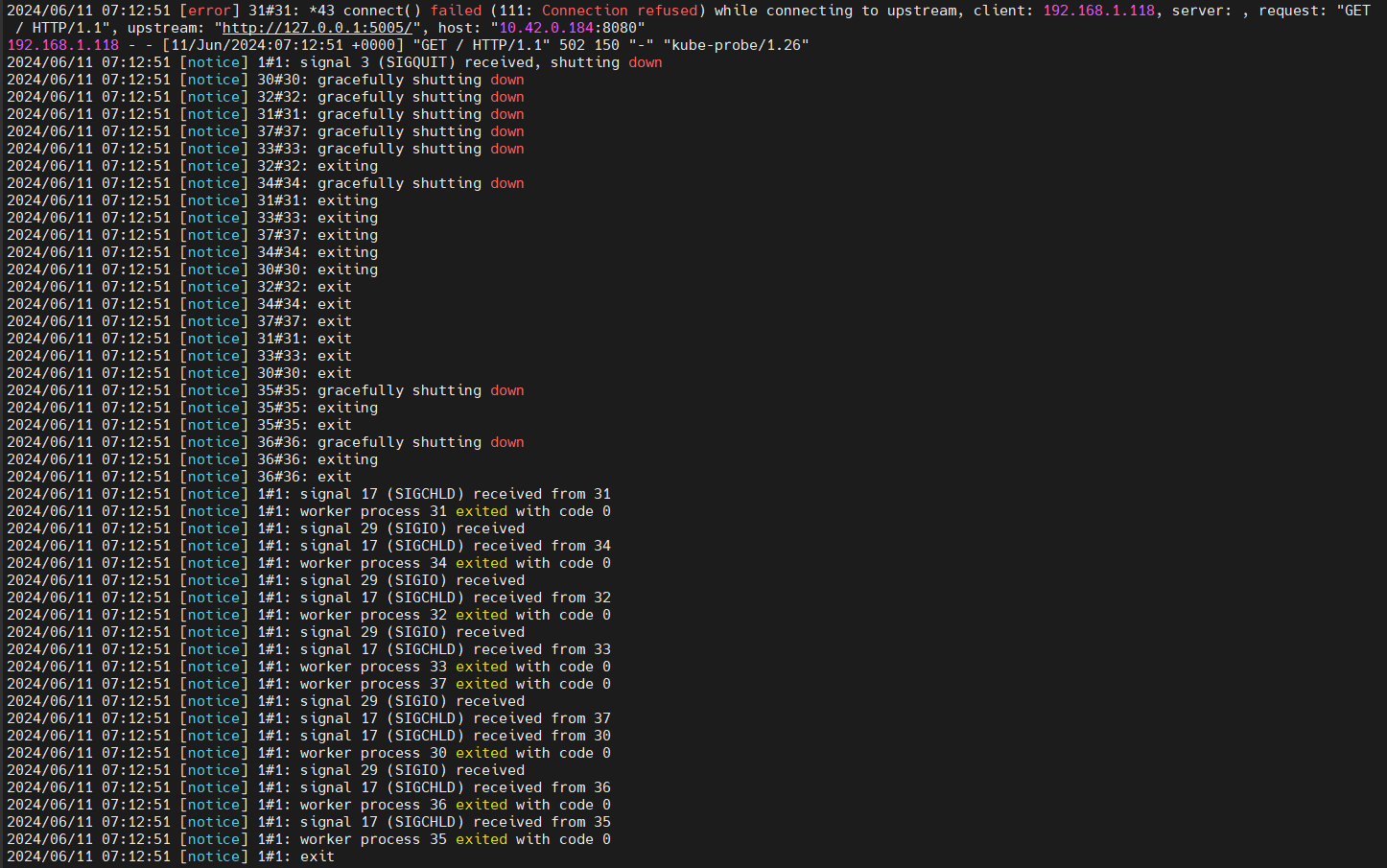Viewport: 1387px width, 868px height.
Task: Click the "30#30: exit" log line
Action: [x=304, y=373]
